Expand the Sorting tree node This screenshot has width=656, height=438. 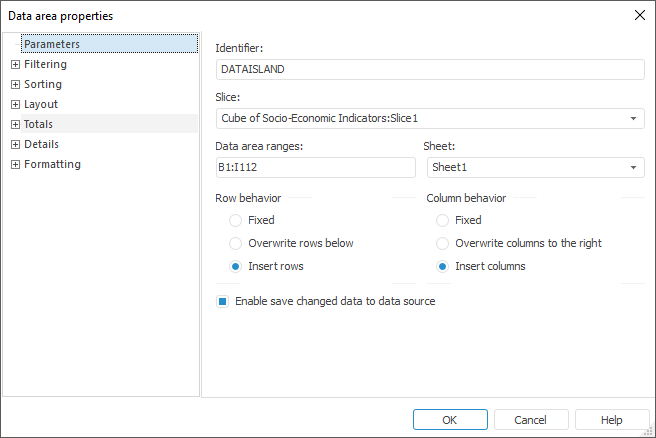pyautogui.click(x=15, y=85)
